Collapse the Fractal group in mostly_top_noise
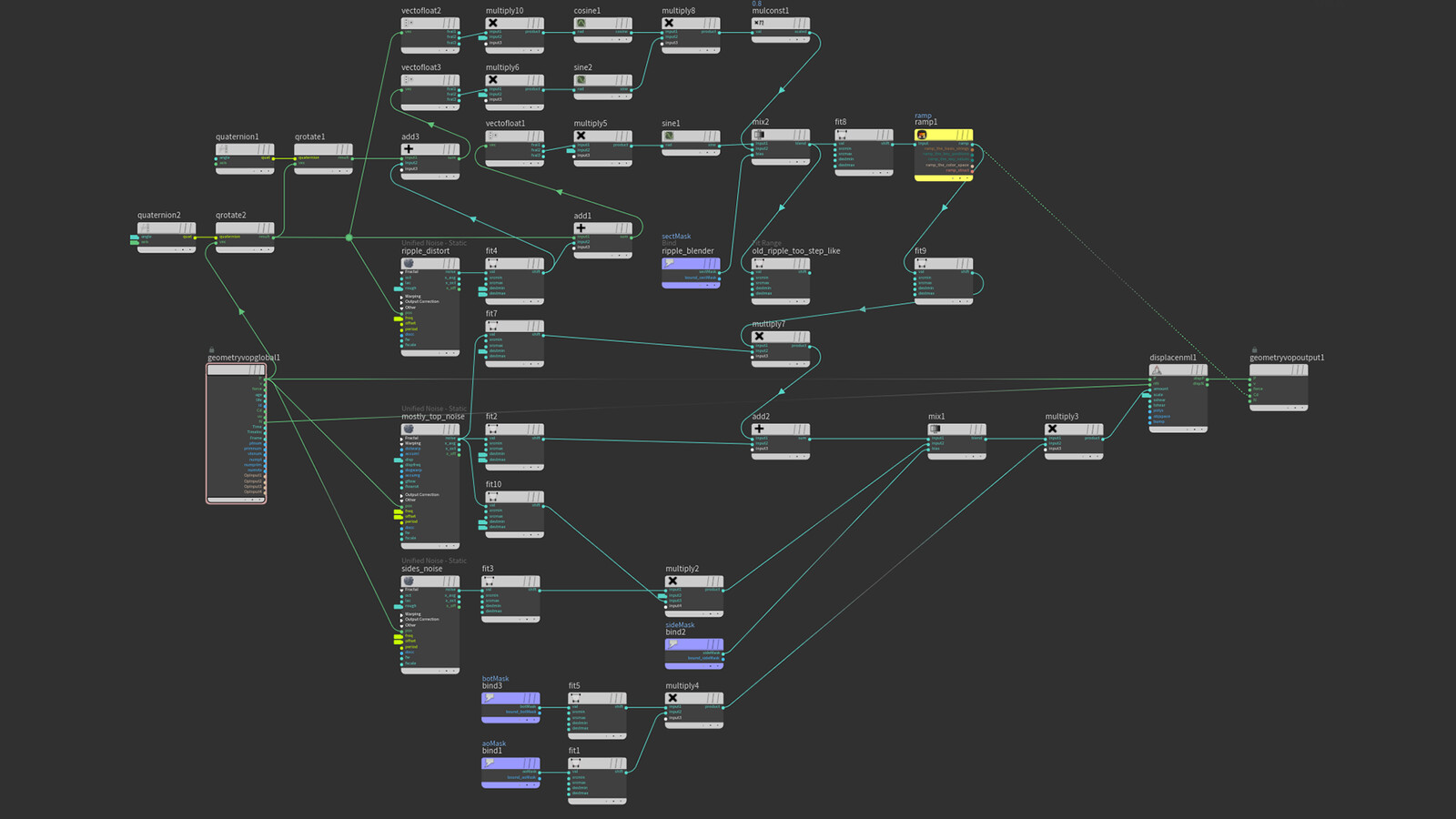 coord(401,438)
